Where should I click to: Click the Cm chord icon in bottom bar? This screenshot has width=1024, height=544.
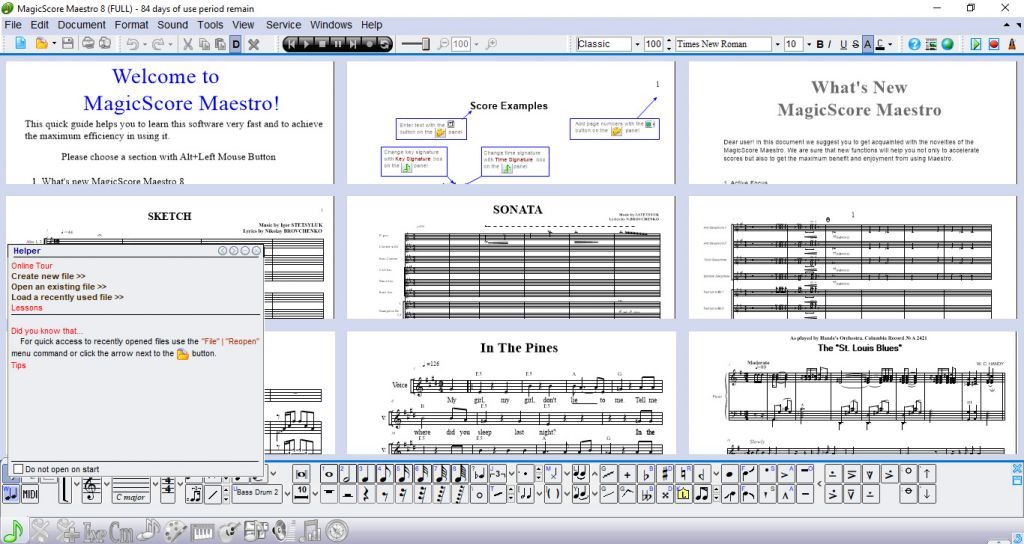123,531
